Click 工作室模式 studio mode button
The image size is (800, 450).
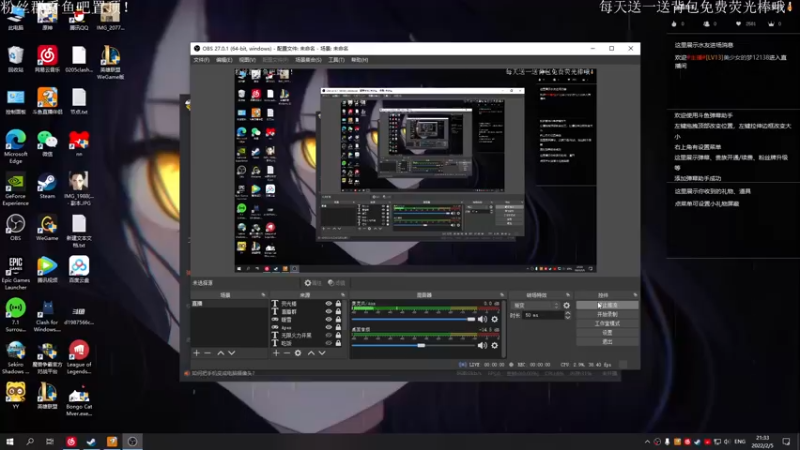tap(607, 323)
